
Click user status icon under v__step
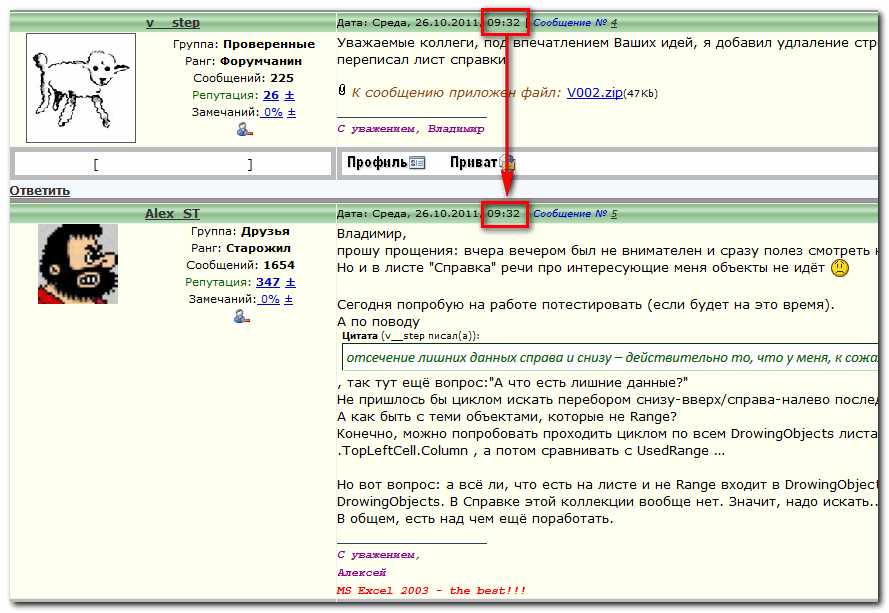coord(244,130)
